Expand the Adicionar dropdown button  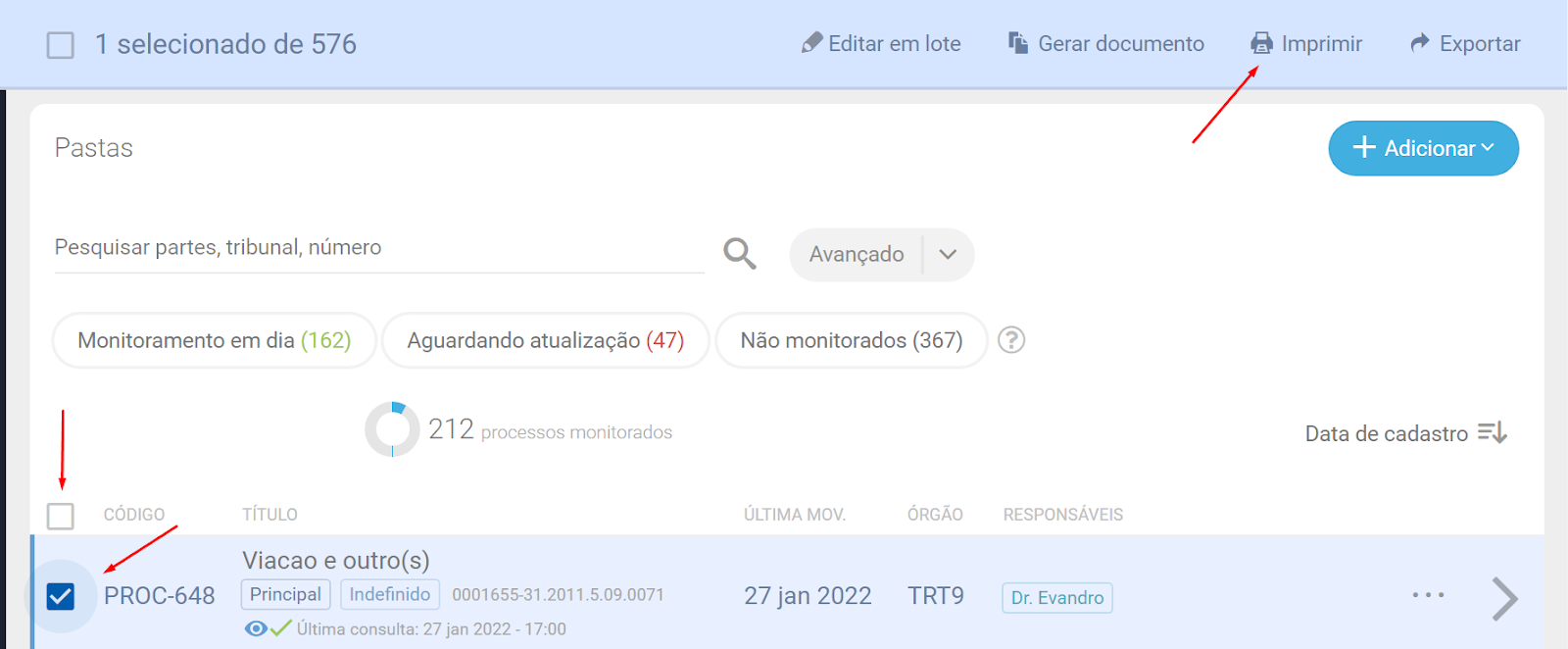pyautogui.click(x=1423, y=148)
